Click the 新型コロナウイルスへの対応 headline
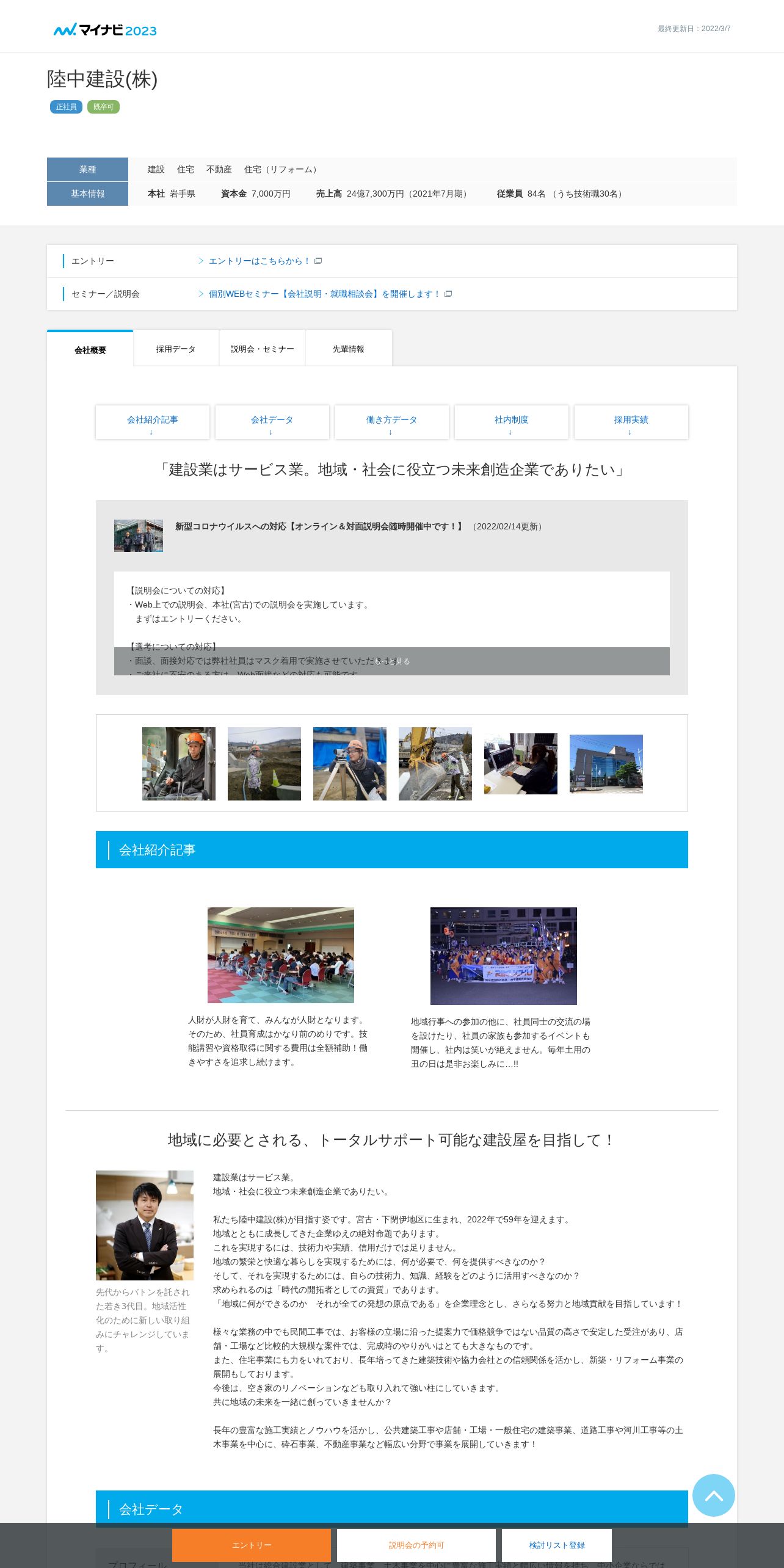 (x=319, y=526)
